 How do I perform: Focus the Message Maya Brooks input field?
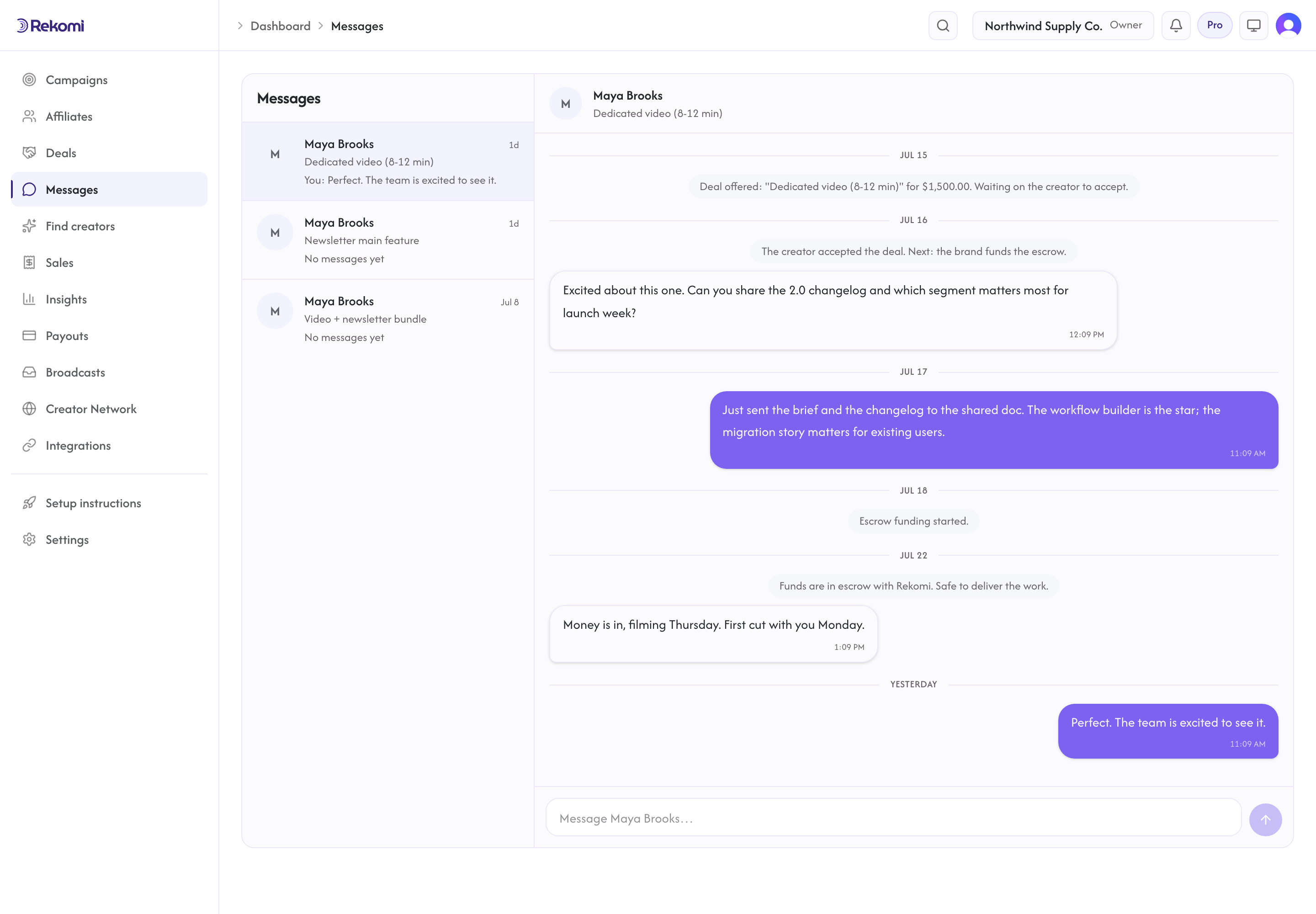pyautogui.click(x=893, y=818)
